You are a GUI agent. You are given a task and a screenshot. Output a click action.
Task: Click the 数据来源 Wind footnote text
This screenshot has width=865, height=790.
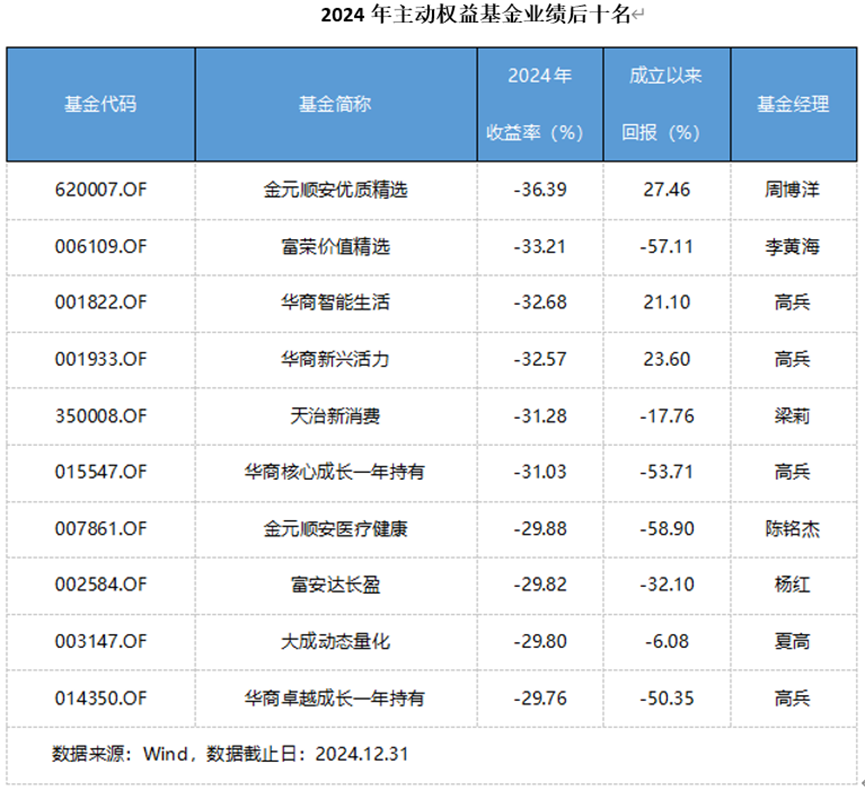tap(231, 753)
